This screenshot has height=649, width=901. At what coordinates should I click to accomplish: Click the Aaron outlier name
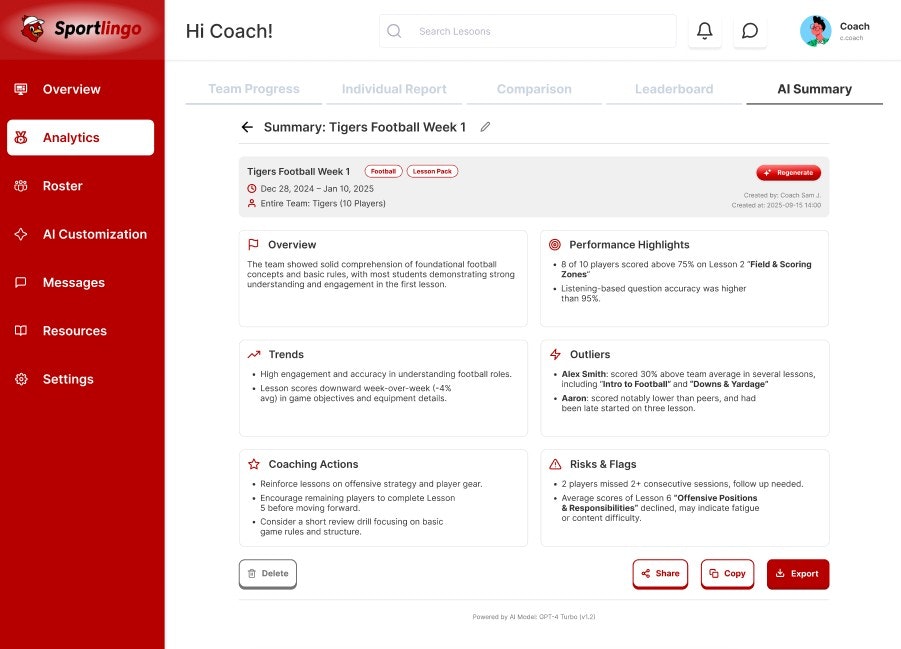point(574,398)
